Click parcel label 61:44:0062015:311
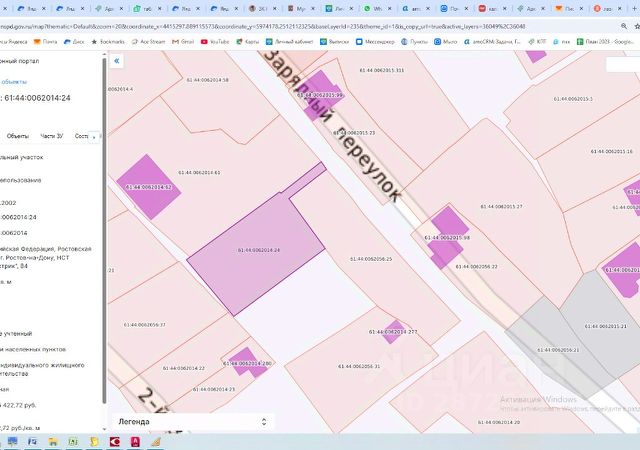640x450 pixels. (382, 70)
